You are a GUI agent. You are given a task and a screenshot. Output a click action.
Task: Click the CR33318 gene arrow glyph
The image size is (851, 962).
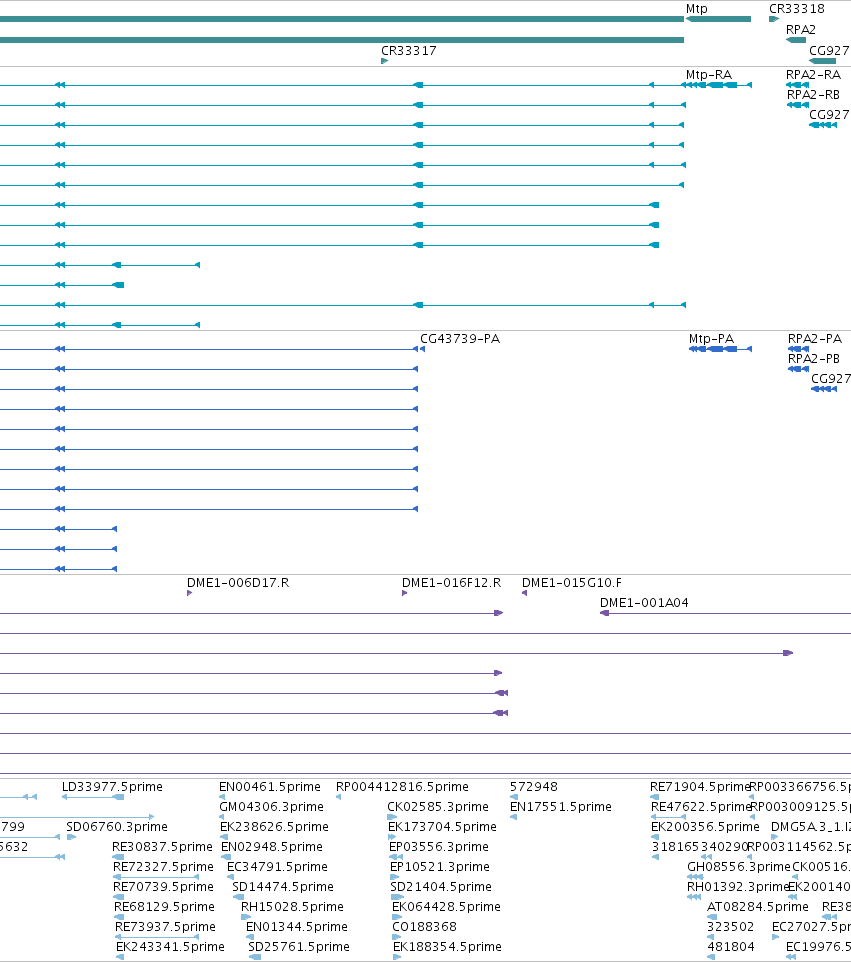click(774, 19)
